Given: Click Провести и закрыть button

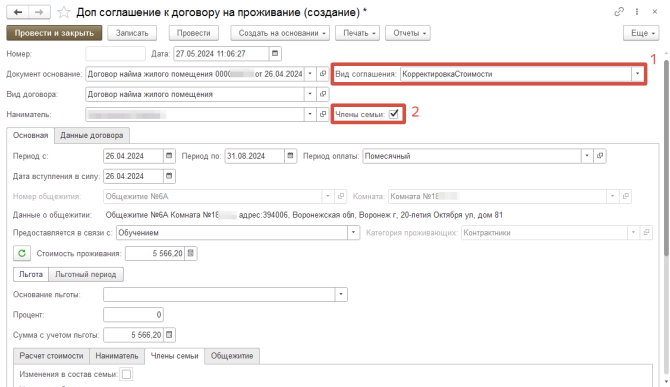Looking at the screenshot, I should click(x=54, y=33).
